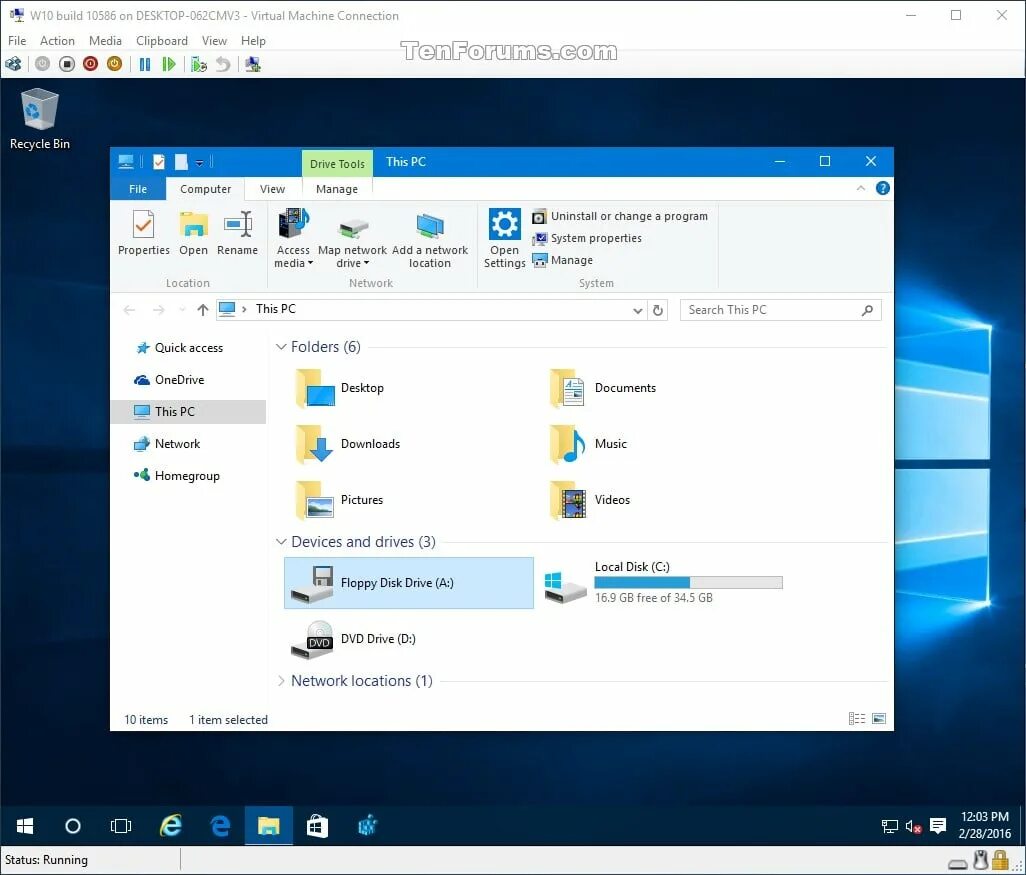This screenshot has width=1026, height=875.
Task: Open the VM Clipboard menu
Action: [162, 41]
